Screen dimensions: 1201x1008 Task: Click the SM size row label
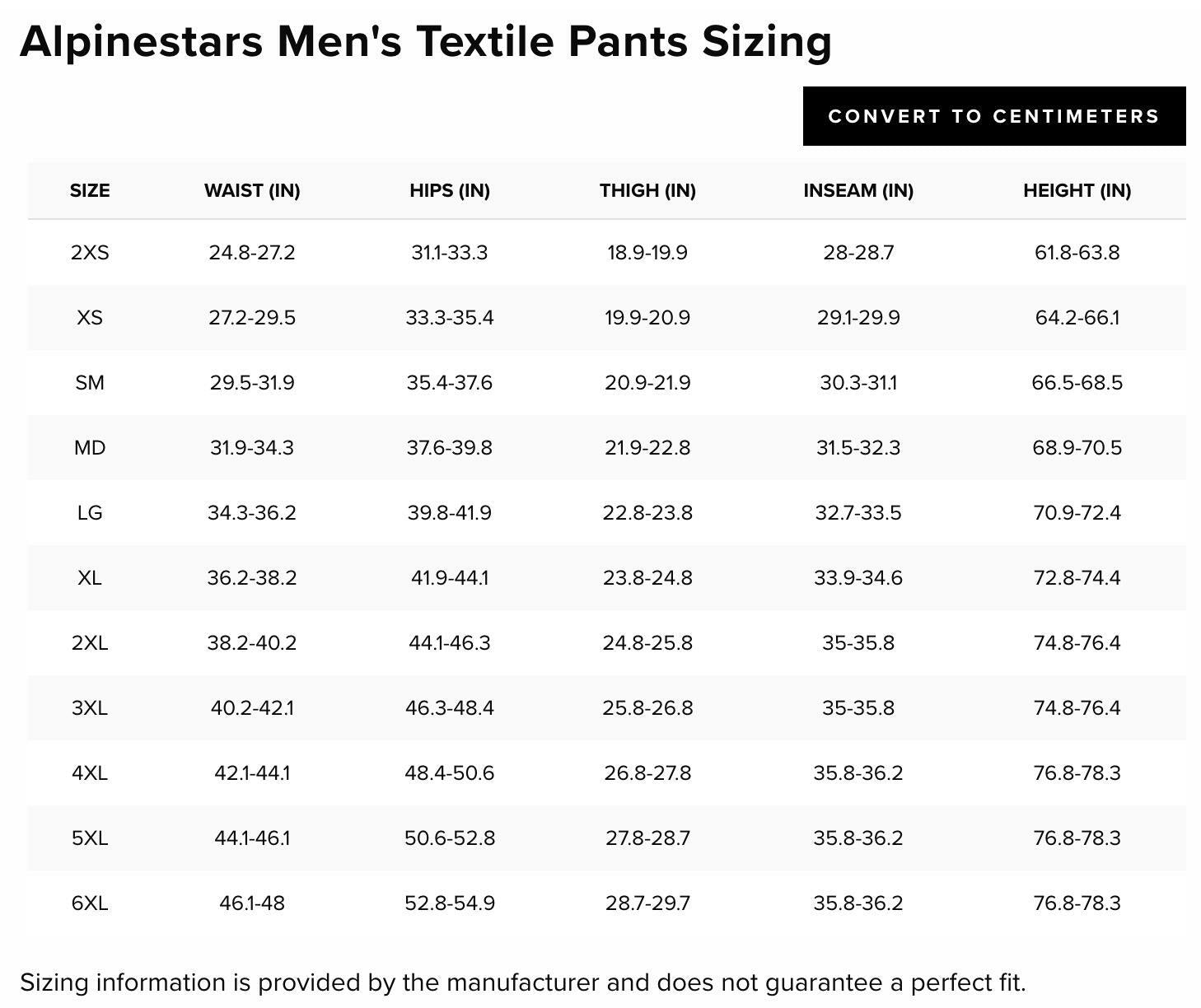click(90, 382)
